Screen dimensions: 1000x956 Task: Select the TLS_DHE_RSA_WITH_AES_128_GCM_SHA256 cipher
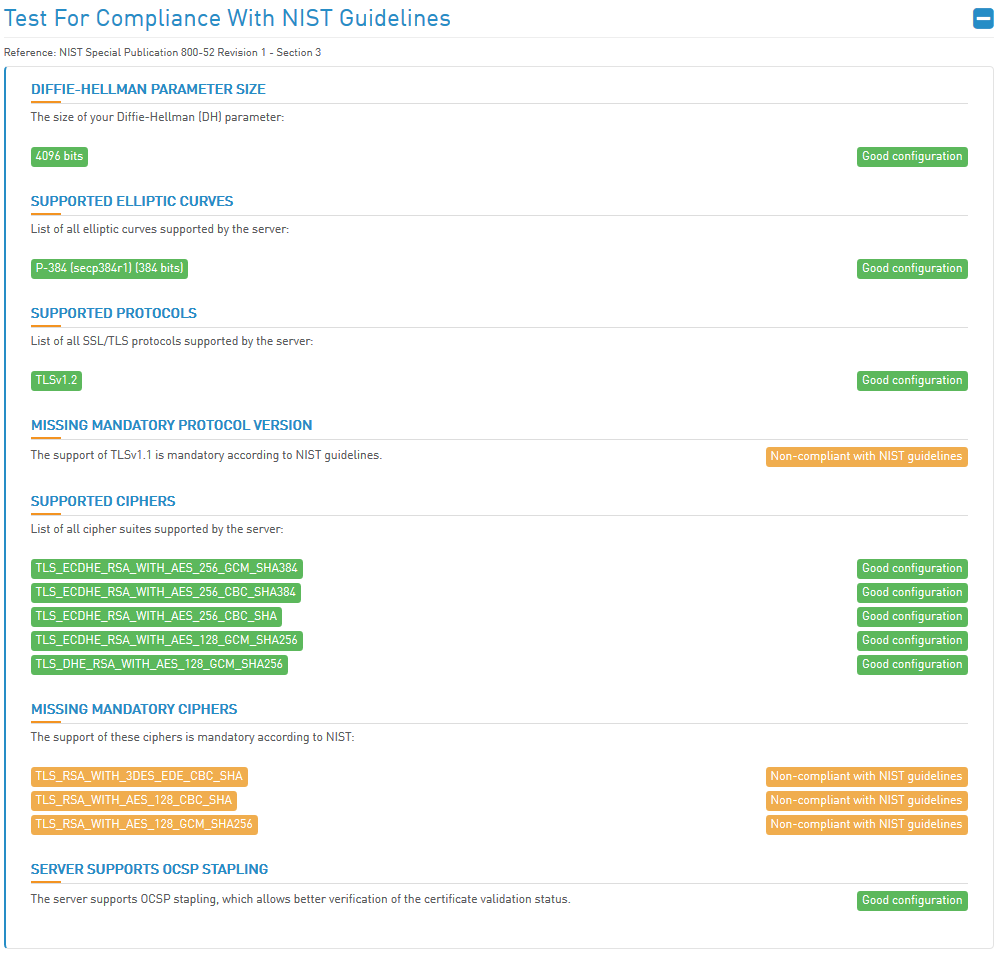point(159,665)
